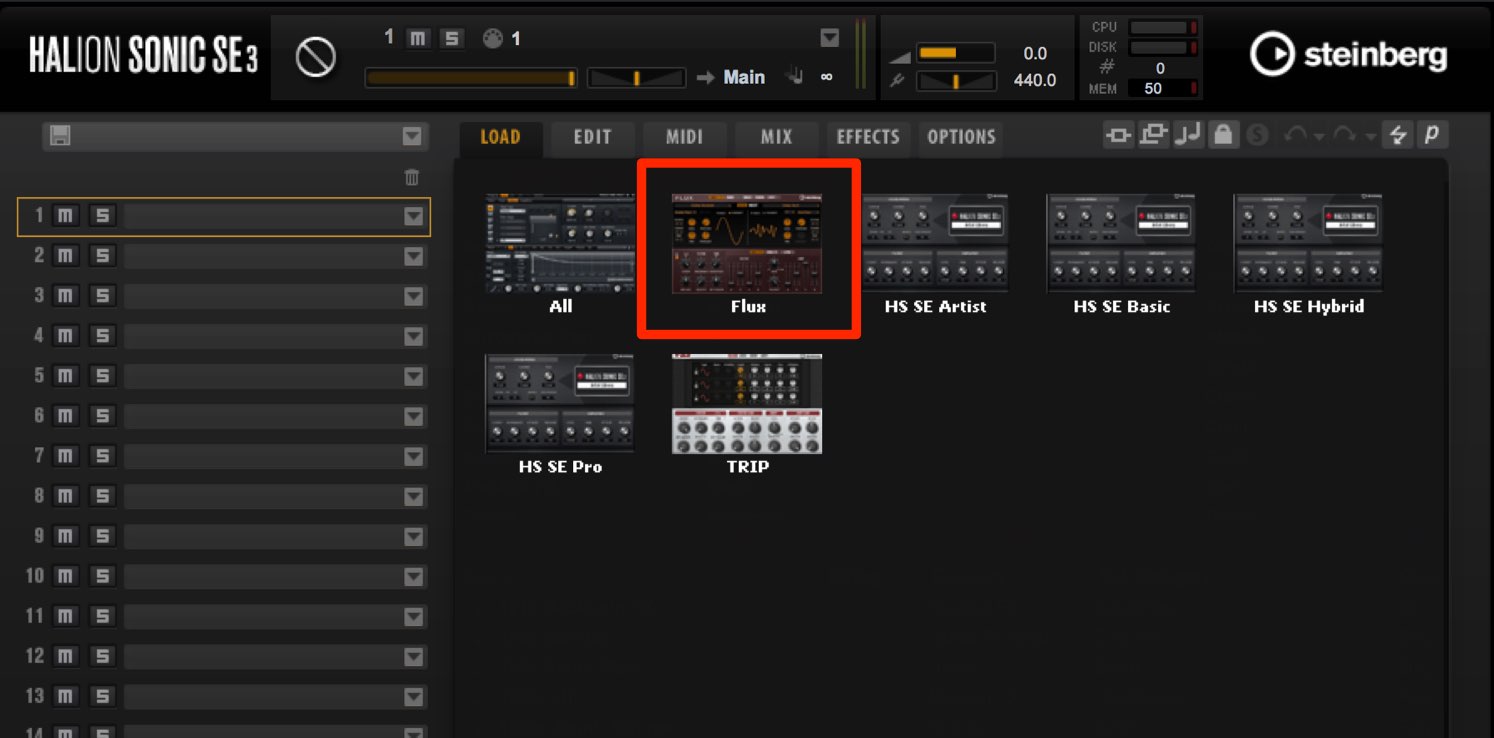Open slot 2 program dropdown arrow
This screenshot has width=1494, height=738.
(x=413, y=256)
